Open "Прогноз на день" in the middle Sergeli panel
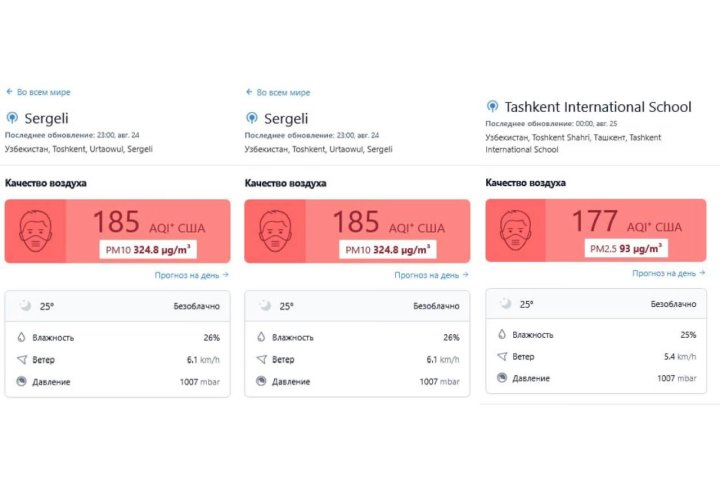 click(431, 274)
